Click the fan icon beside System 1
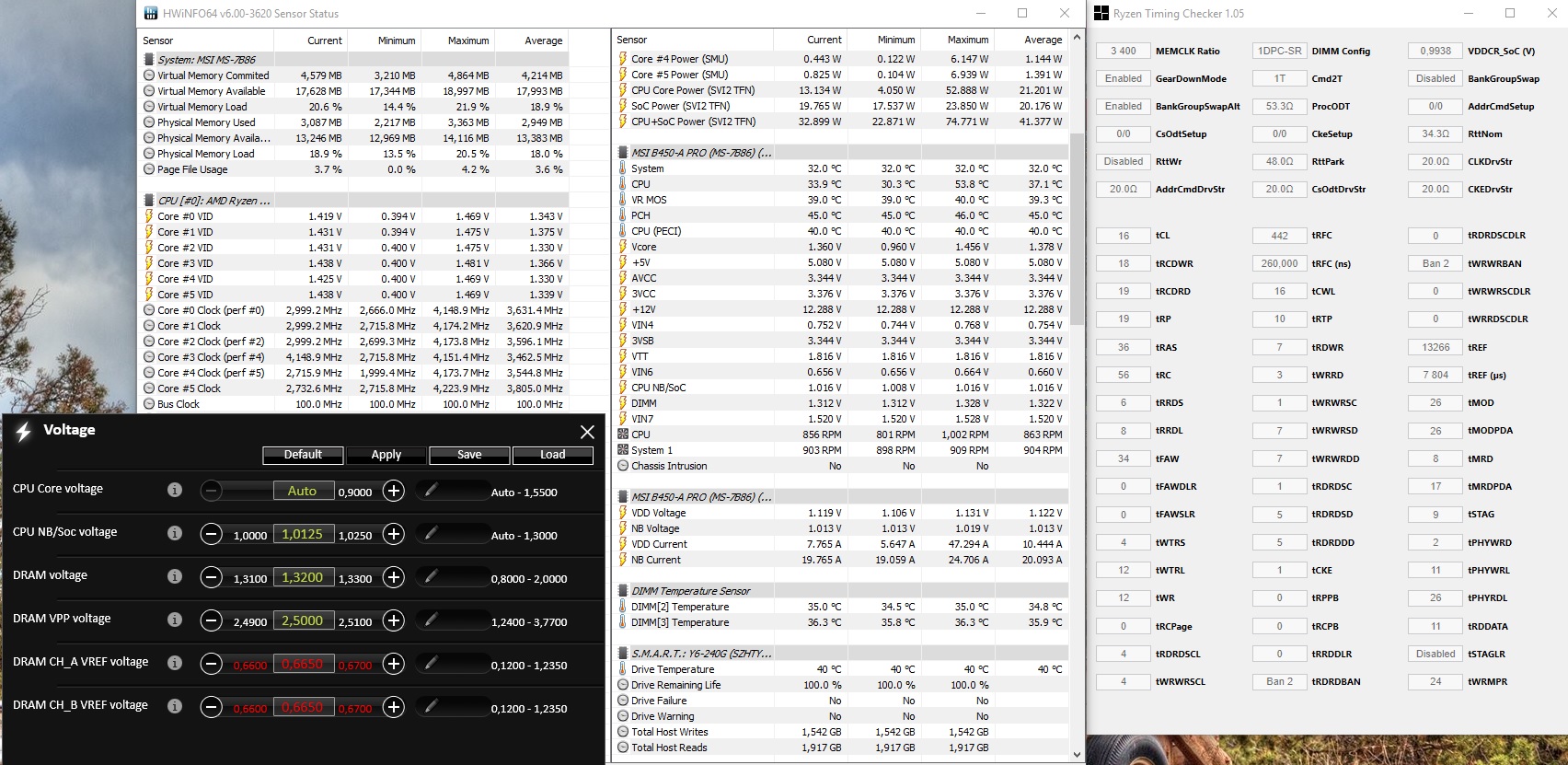The height and width of the screenshot is (765, 1568). tap(623, 450)
